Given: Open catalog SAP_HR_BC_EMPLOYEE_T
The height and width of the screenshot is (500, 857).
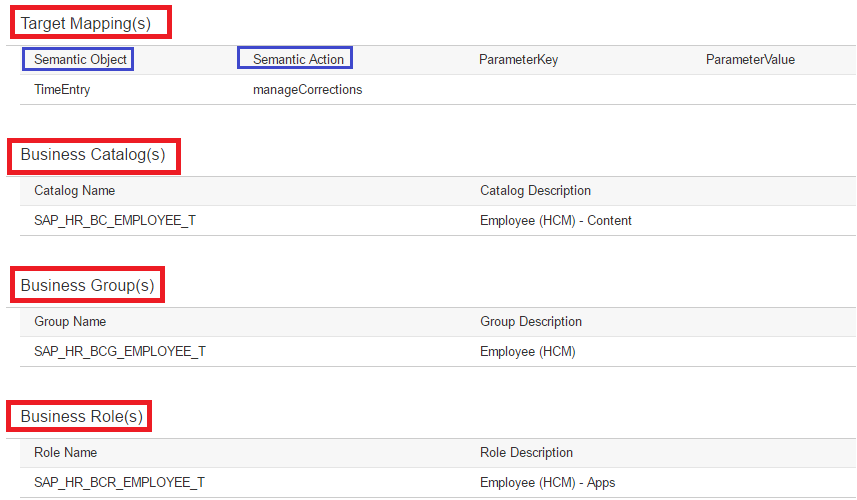Looking at the screenshot, I should pyautogui.click(x=115, y=221).
